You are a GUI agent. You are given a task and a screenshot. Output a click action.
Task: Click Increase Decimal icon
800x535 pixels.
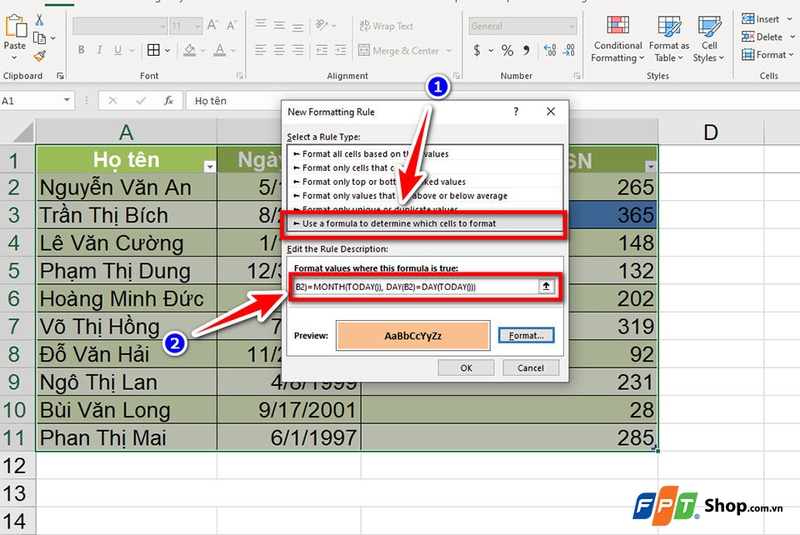point(551,50)
